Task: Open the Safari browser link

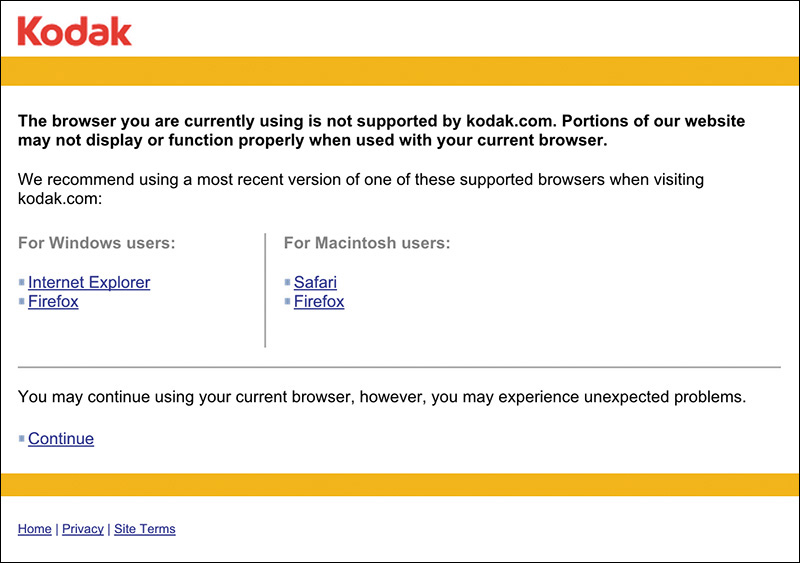Action: pos(315,283)
